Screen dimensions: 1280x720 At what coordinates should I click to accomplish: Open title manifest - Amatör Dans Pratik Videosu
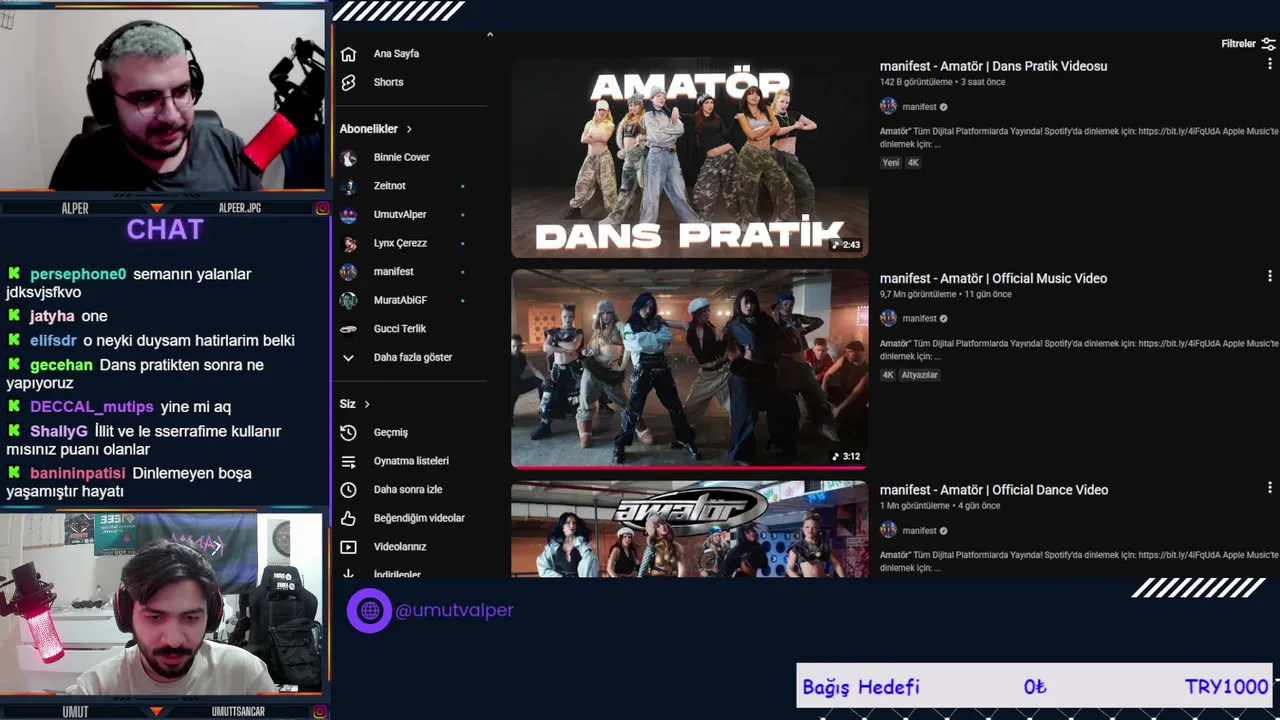pyautogui.click(x=993, y=66)
